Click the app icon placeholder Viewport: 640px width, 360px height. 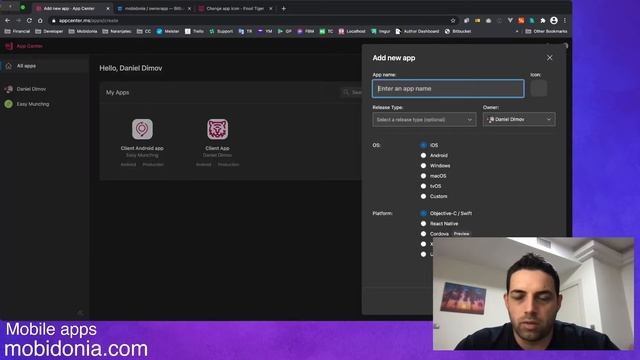(x=539, y=88)
